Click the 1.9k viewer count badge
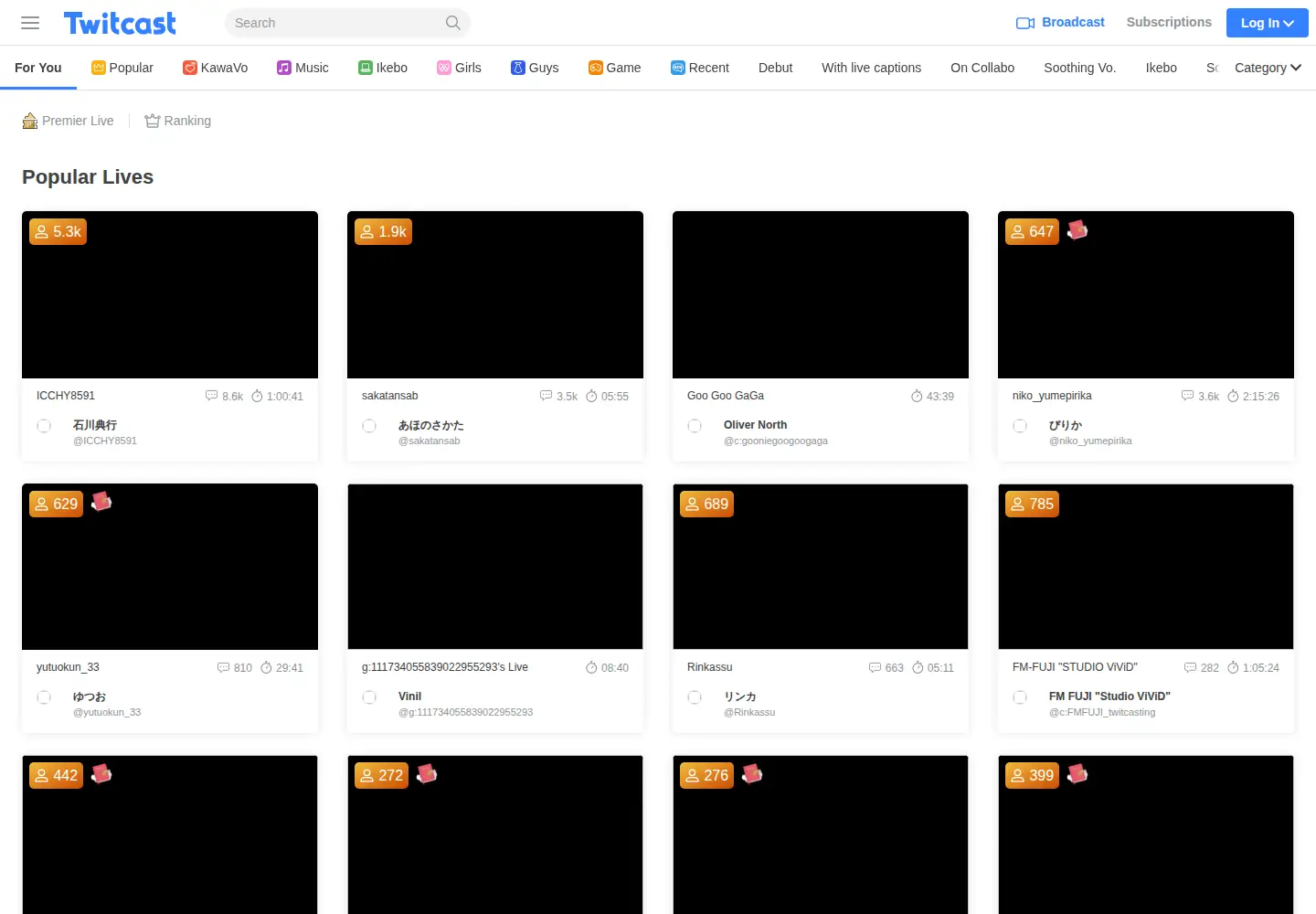Viewport: 1316px width, 914px height. coord(383,231)
